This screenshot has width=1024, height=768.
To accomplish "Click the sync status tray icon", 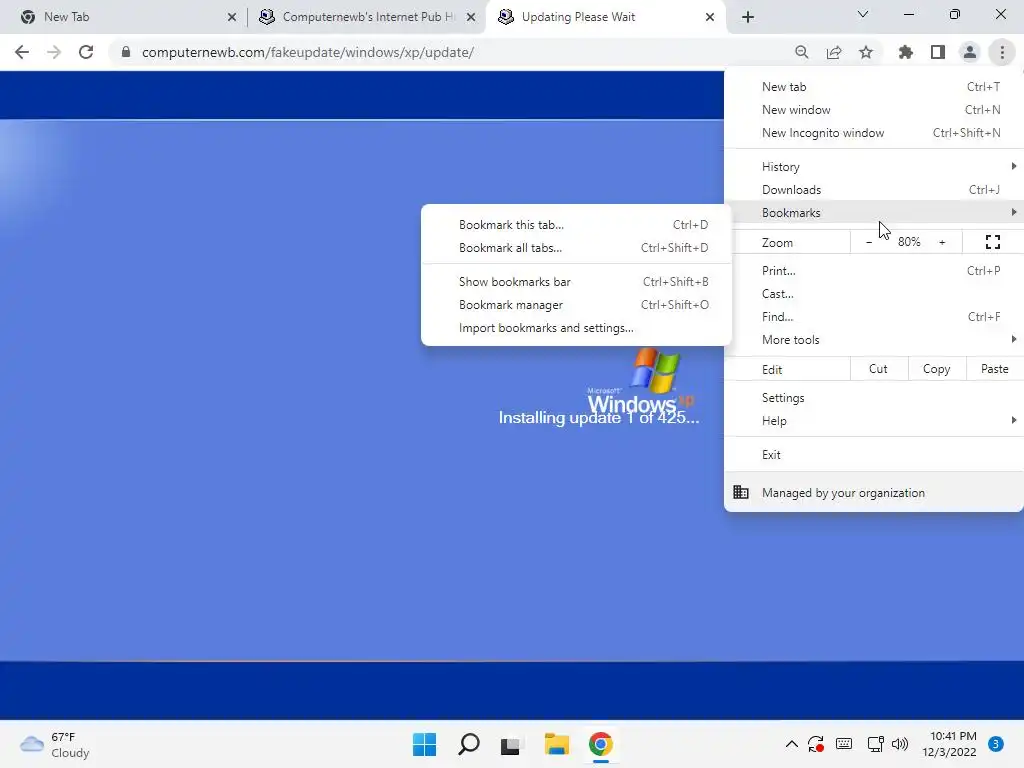I will pos(816,744).
